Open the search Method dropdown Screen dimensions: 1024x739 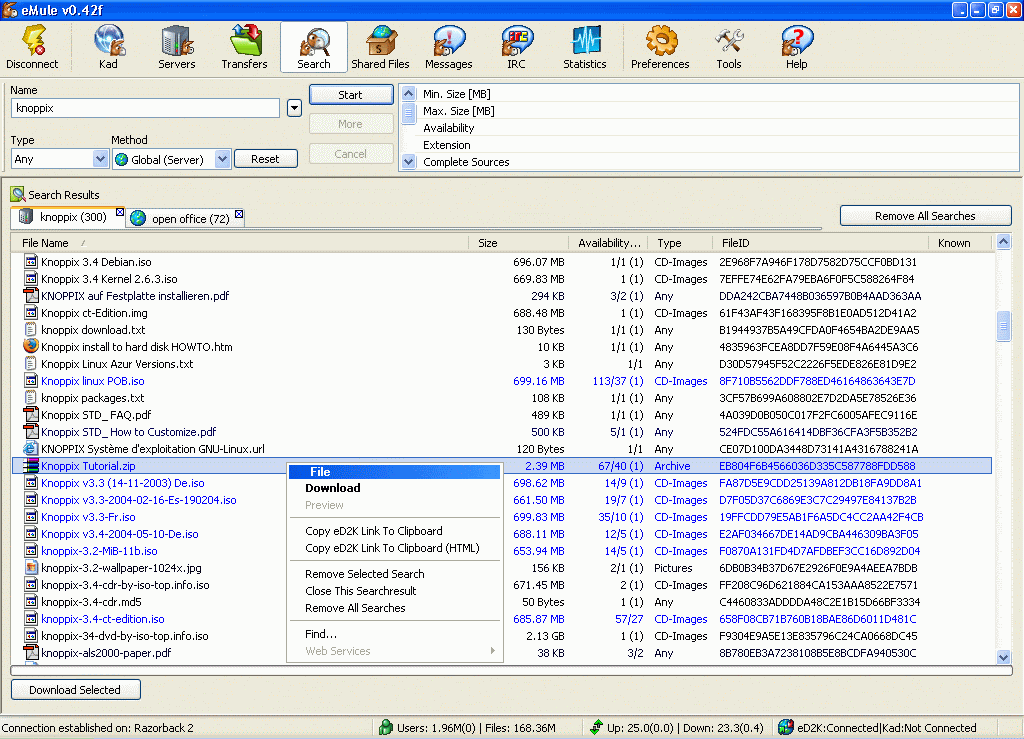point(222,159)
